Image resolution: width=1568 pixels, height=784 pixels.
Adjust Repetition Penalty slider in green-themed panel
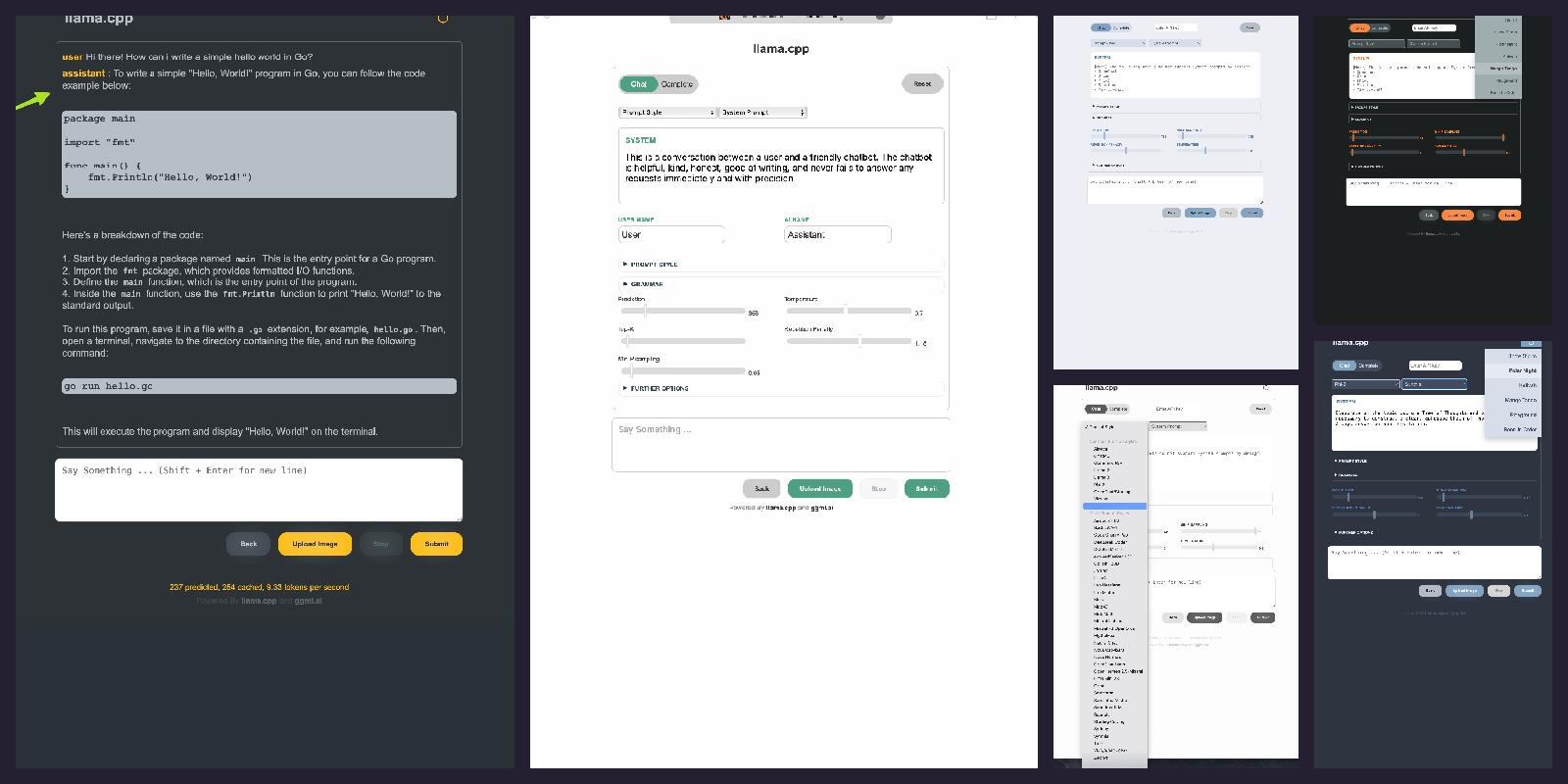tap(848, 341)
